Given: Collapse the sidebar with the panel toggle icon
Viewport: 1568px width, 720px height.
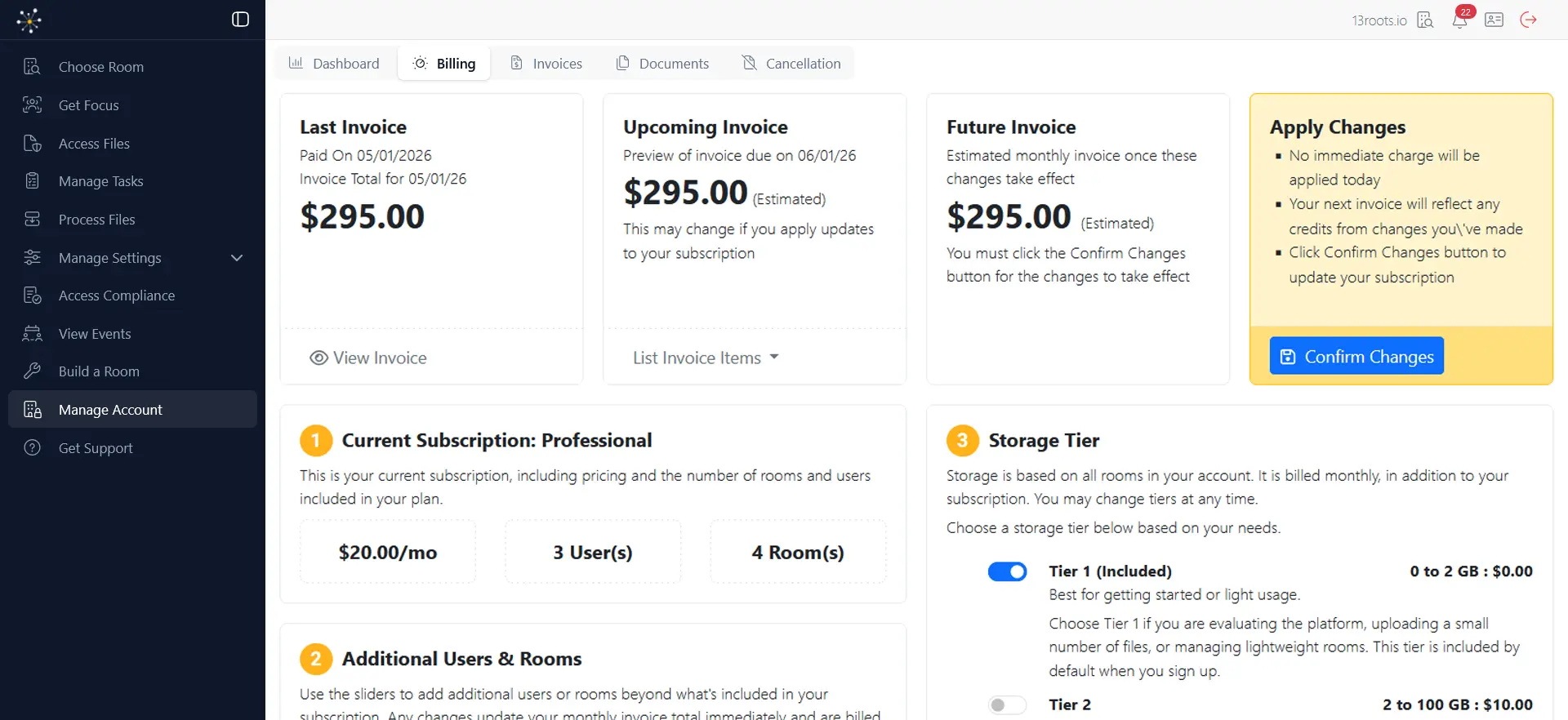Looking at the screenshot, I should pyautogui.click(x=240, y=20).
